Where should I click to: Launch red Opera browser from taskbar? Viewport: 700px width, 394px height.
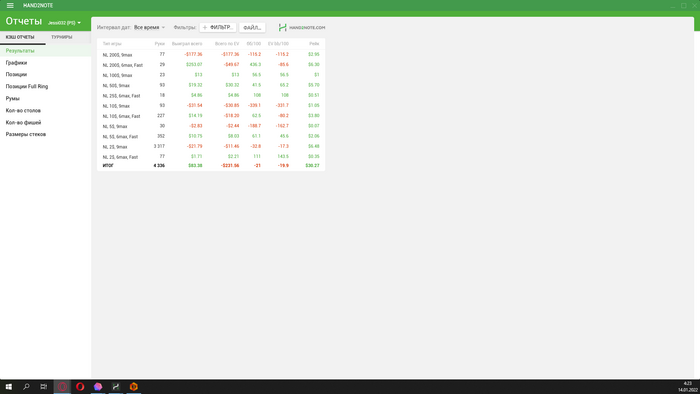(80, 386)
